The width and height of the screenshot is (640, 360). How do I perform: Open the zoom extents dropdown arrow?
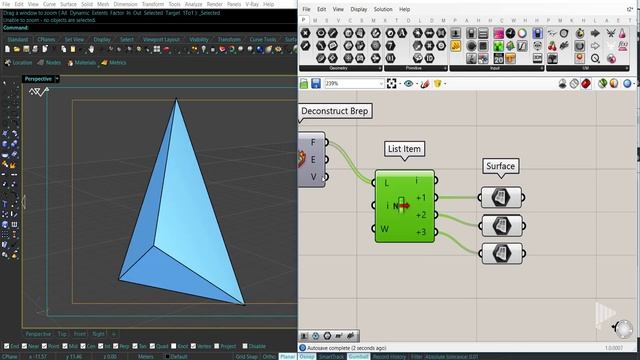pyautogui.click(x=400, y=84)
